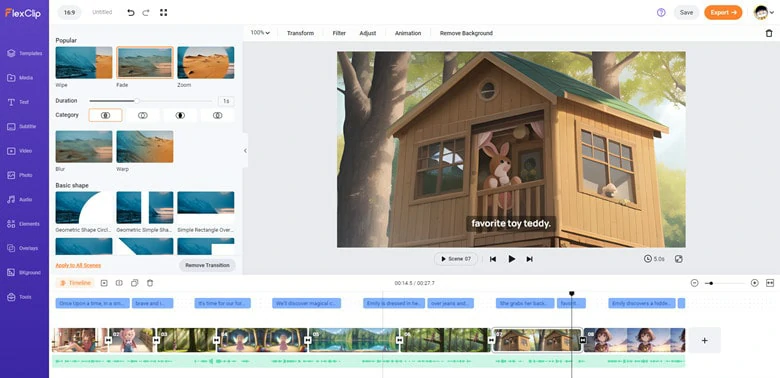
Task: Open the Templates sidebar icon
Action: coord(11,53)
